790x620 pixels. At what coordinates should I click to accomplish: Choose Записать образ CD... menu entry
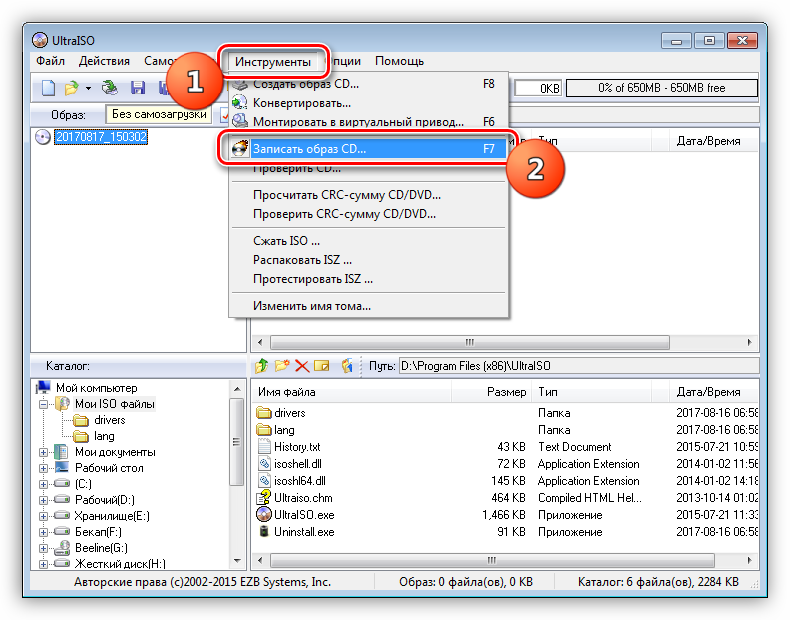coord(368,149)
